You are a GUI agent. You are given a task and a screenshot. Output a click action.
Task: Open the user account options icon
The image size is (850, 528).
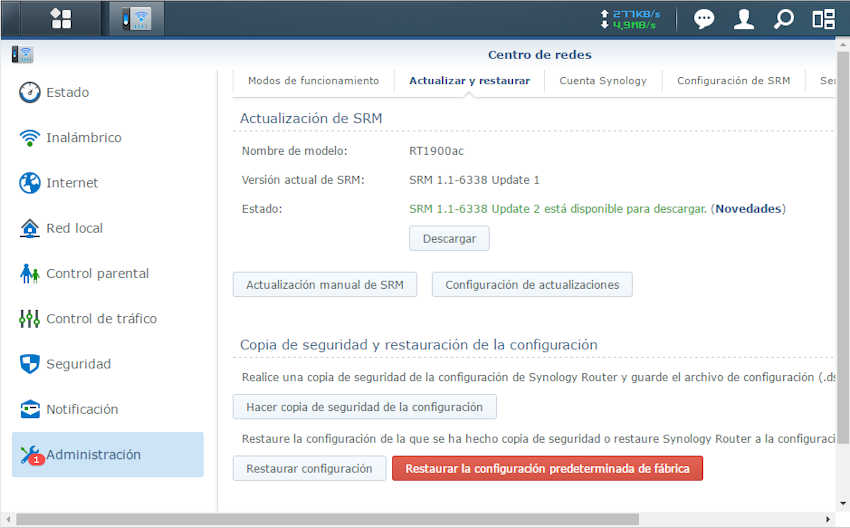(744, 19)
